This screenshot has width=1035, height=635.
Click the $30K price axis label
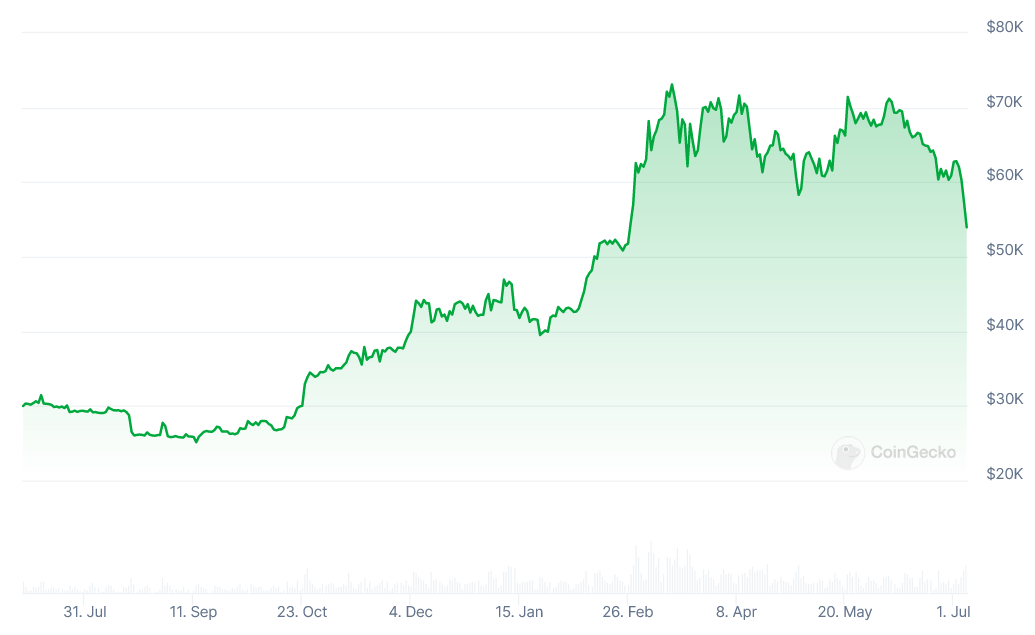pyautogui.click(x=1004, y=399)
